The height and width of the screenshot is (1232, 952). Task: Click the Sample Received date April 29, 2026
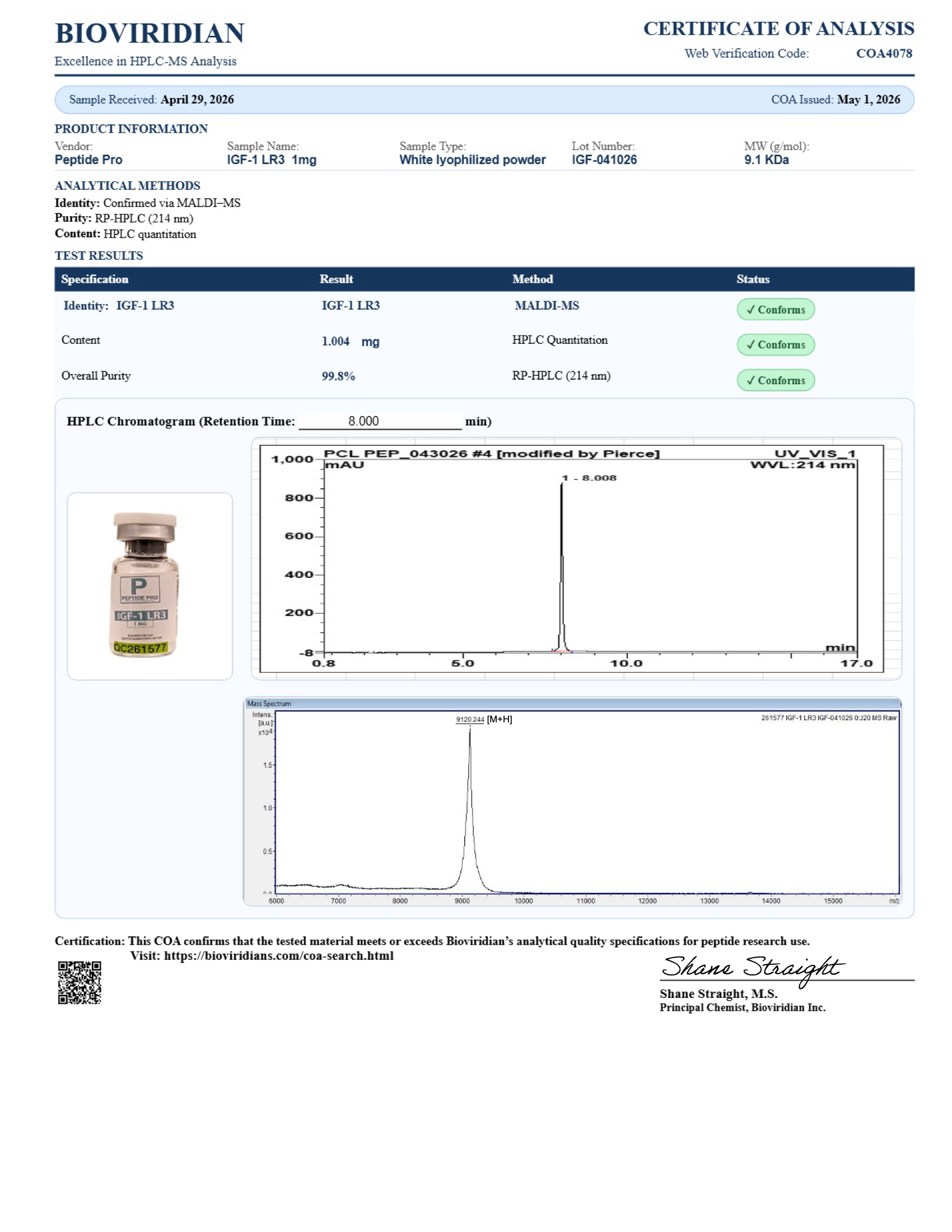coord(197,99)
